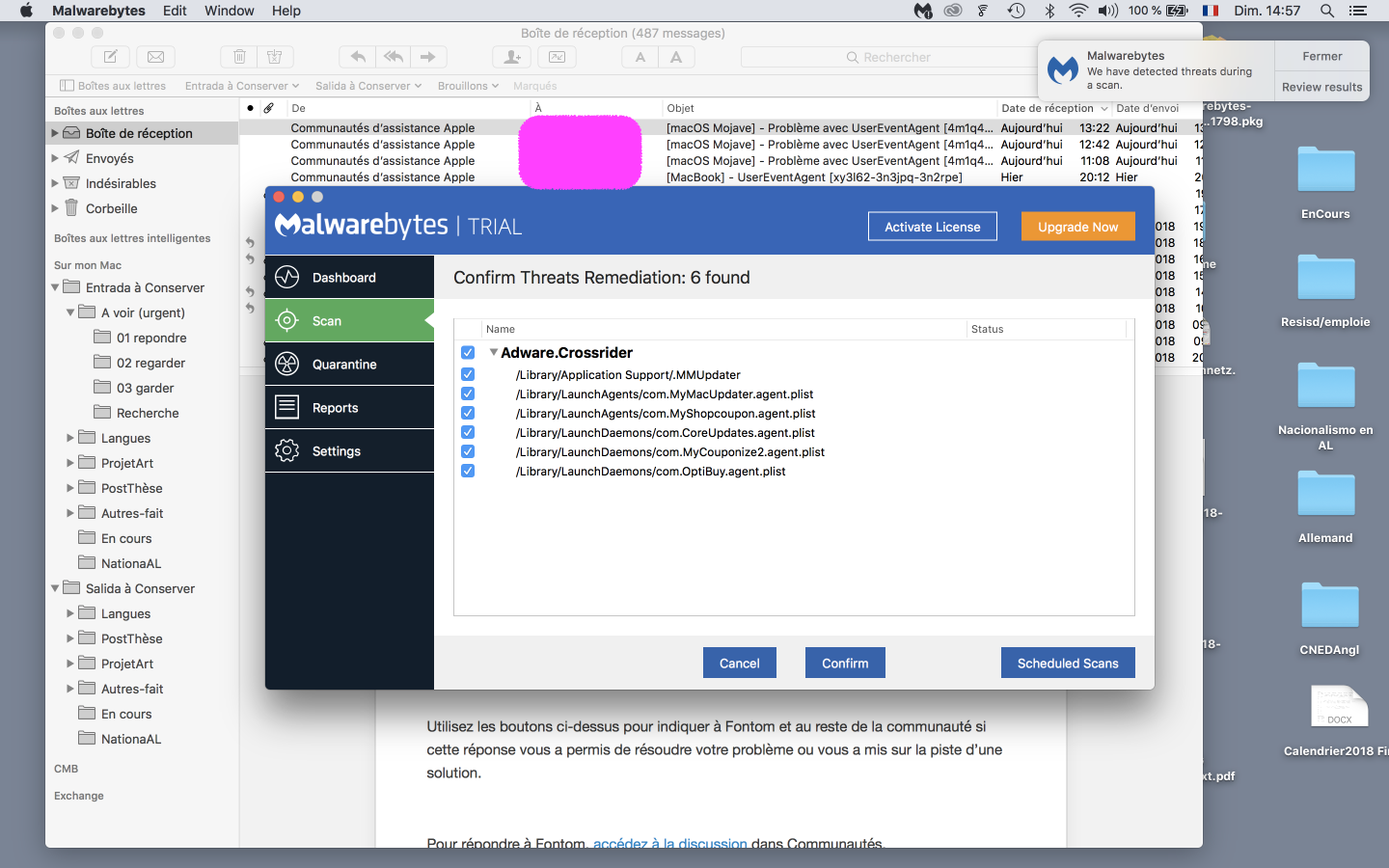Click the get mail envelope icon
Screen dimensions: 1389x868
pos(155,57)
